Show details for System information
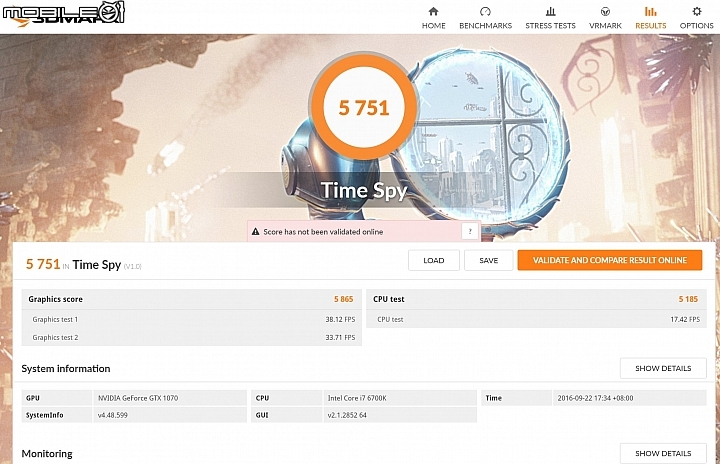 click(x=663, y=368)
